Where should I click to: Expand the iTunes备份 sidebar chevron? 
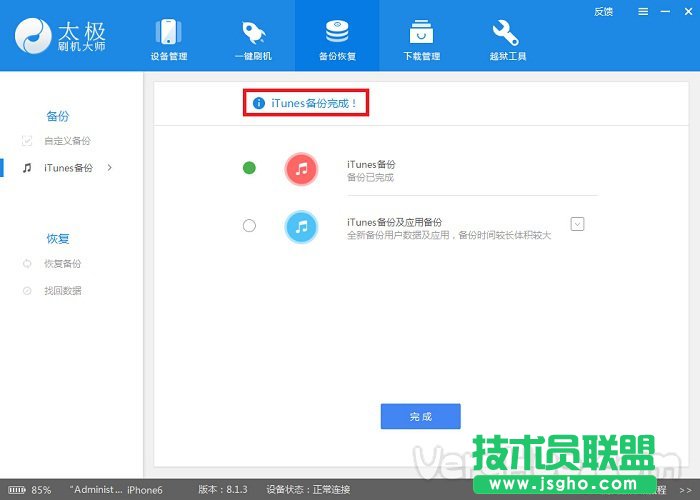coord(109,167)
